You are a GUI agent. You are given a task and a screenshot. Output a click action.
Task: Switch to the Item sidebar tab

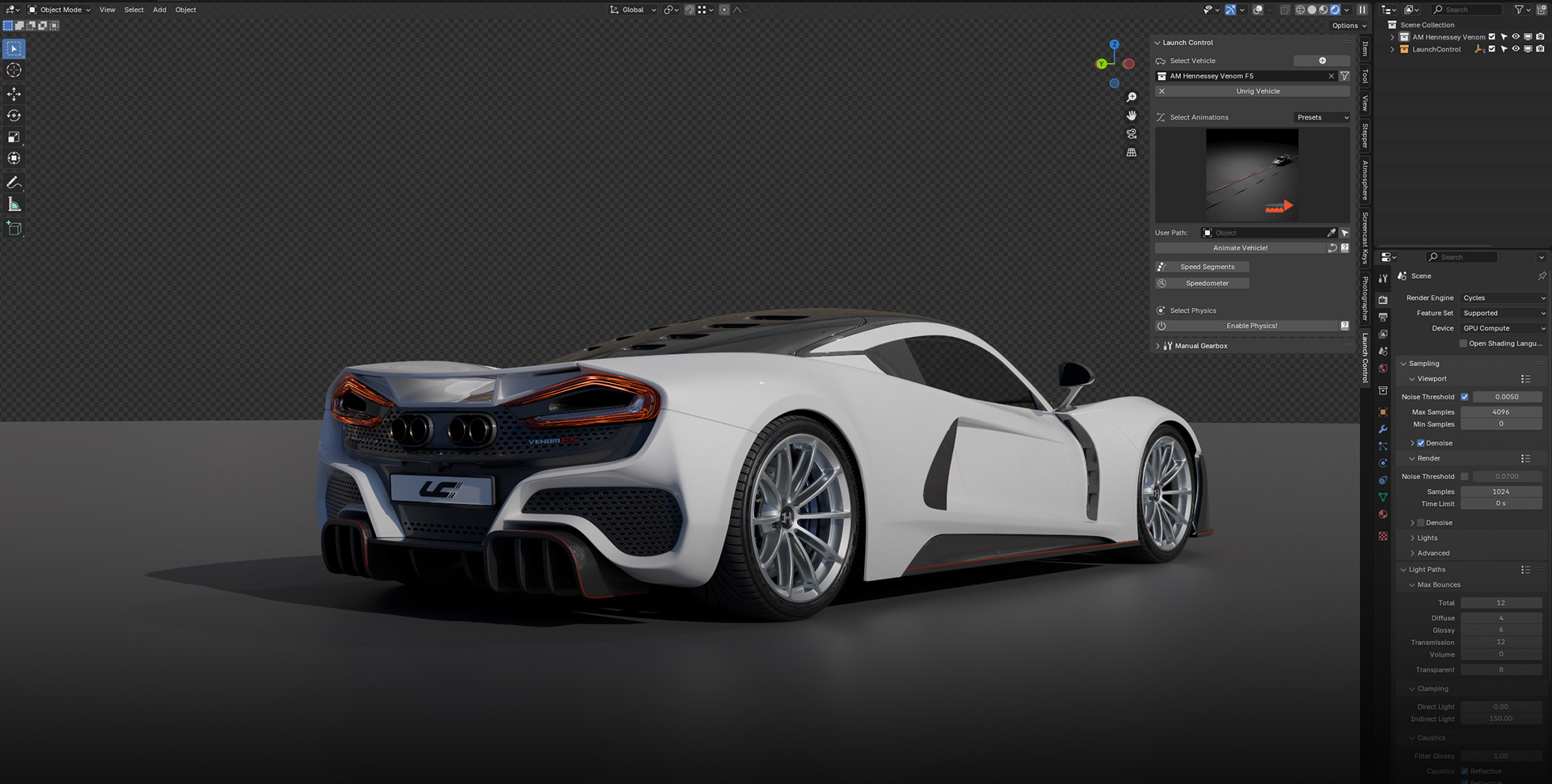(x=1365, y=49)
